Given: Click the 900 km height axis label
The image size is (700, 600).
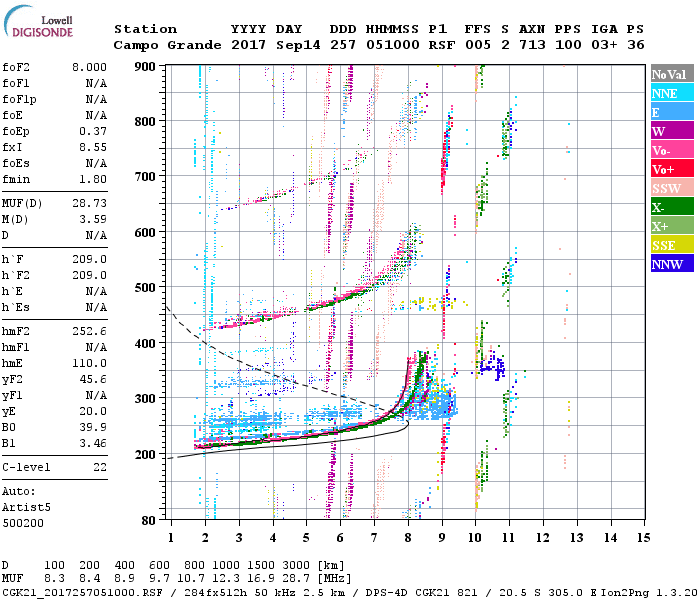Looking at the screenshot, I should tap(149, 66).
